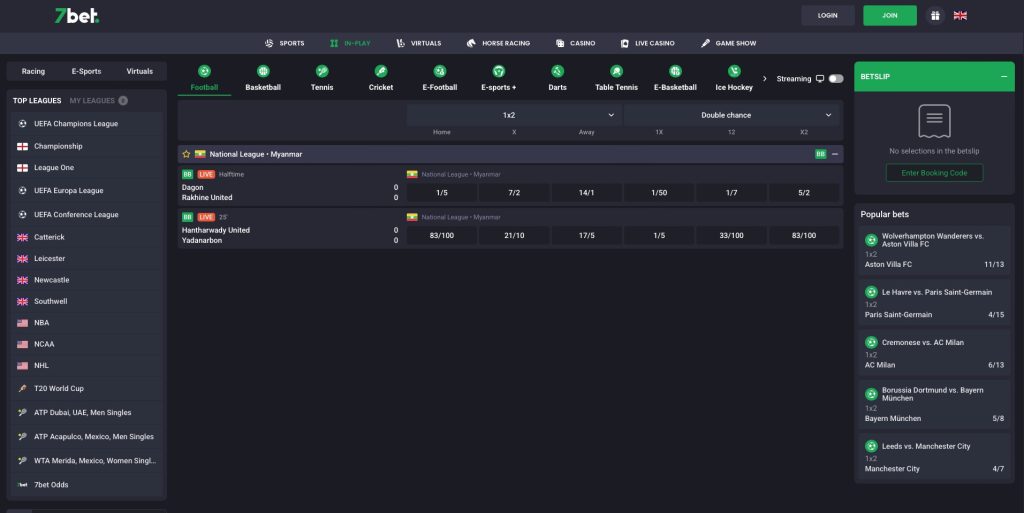Select the My Leagues tab

tap(98, 101)
